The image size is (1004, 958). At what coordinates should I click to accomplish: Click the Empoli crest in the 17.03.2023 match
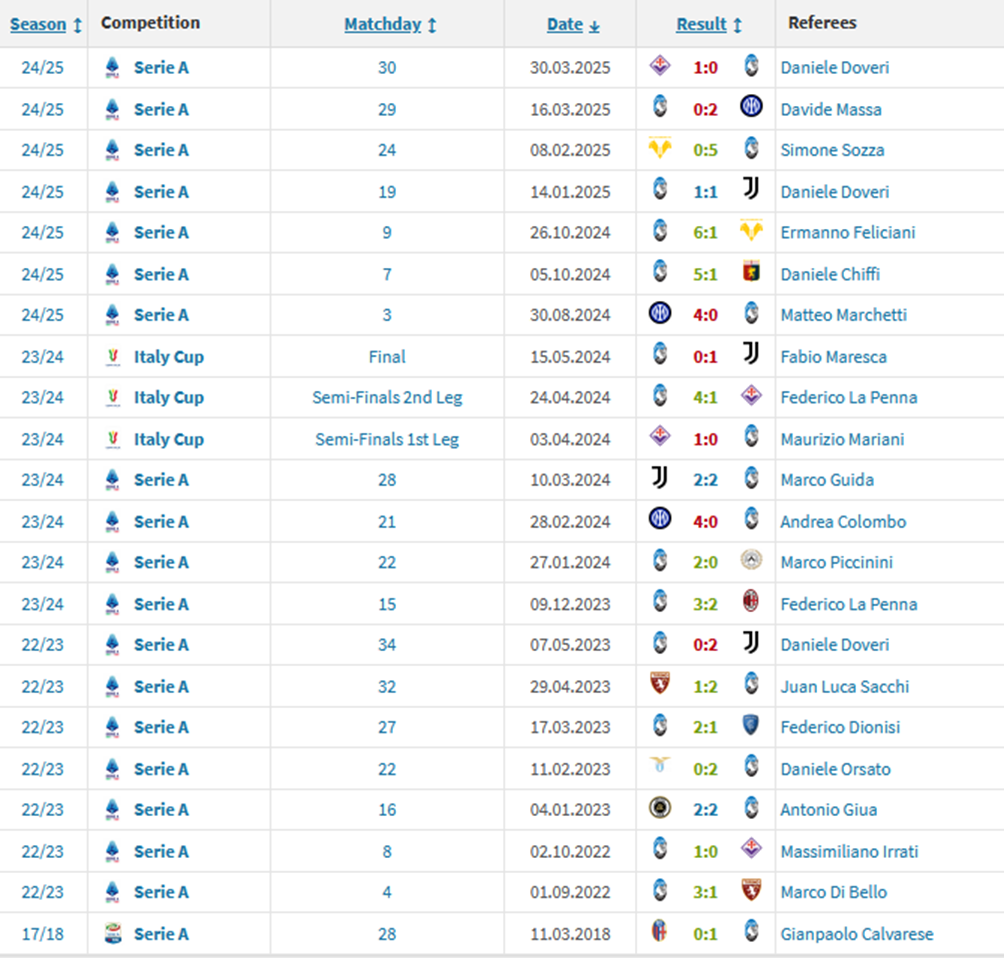click(751, 727)
